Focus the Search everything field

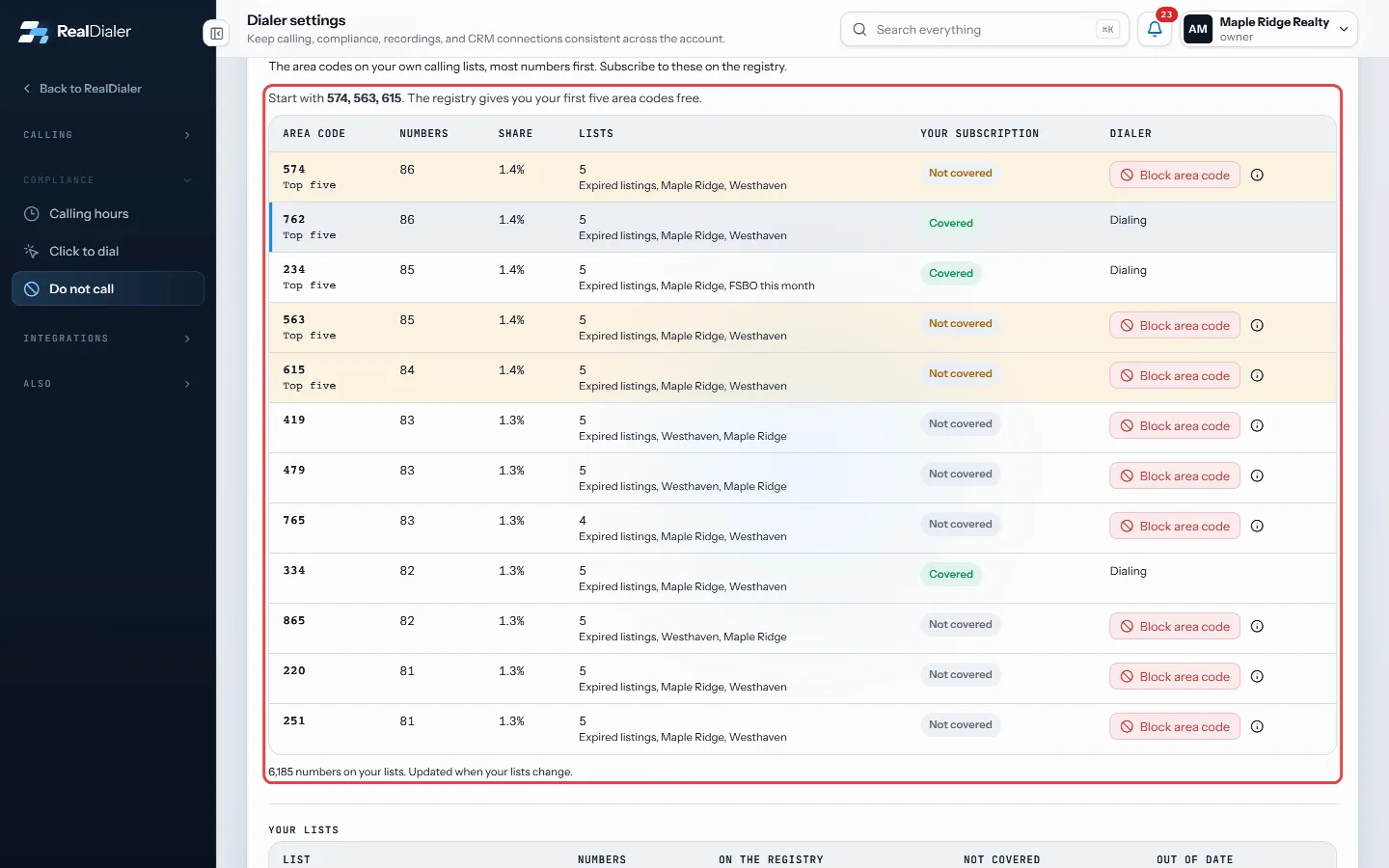(x=985, y=30)
